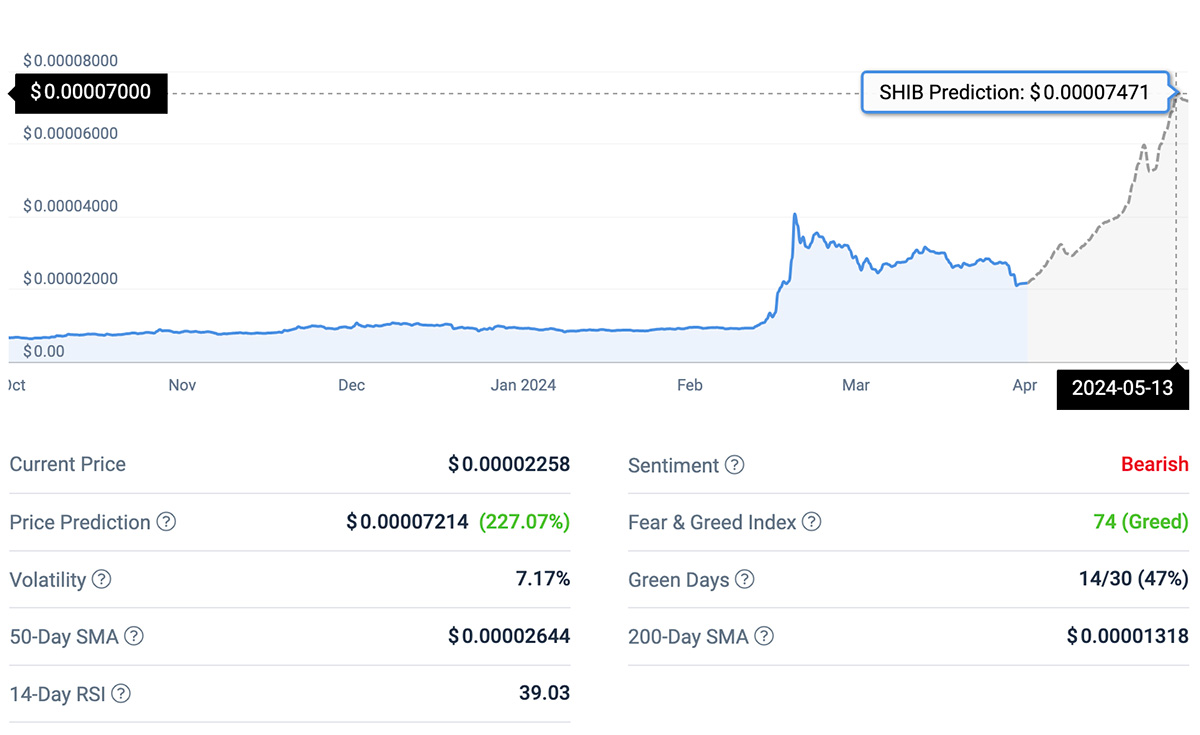Click the Sentiment label
The image size is (1200, 735).
click(x=673, y=465)
